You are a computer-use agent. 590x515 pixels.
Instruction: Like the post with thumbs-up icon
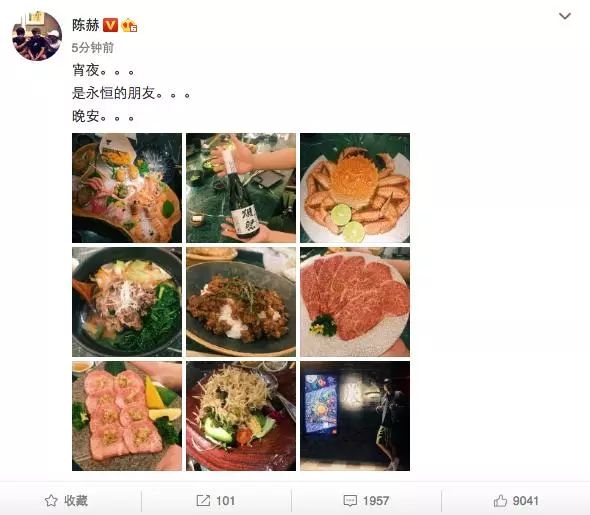tap(500, 501)
